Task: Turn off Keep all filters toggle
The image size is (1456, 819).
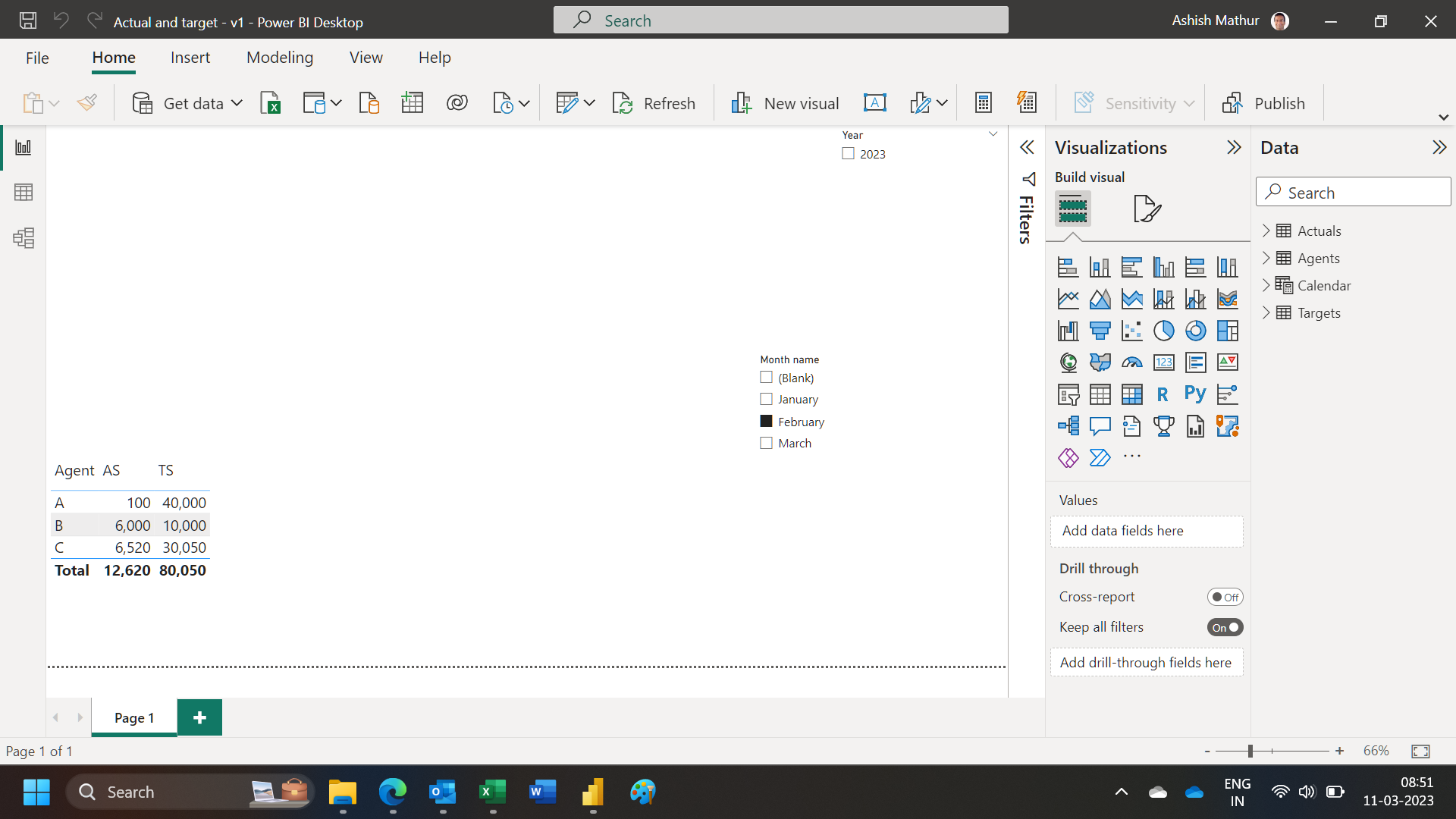Action: [x=1225, y=627]
